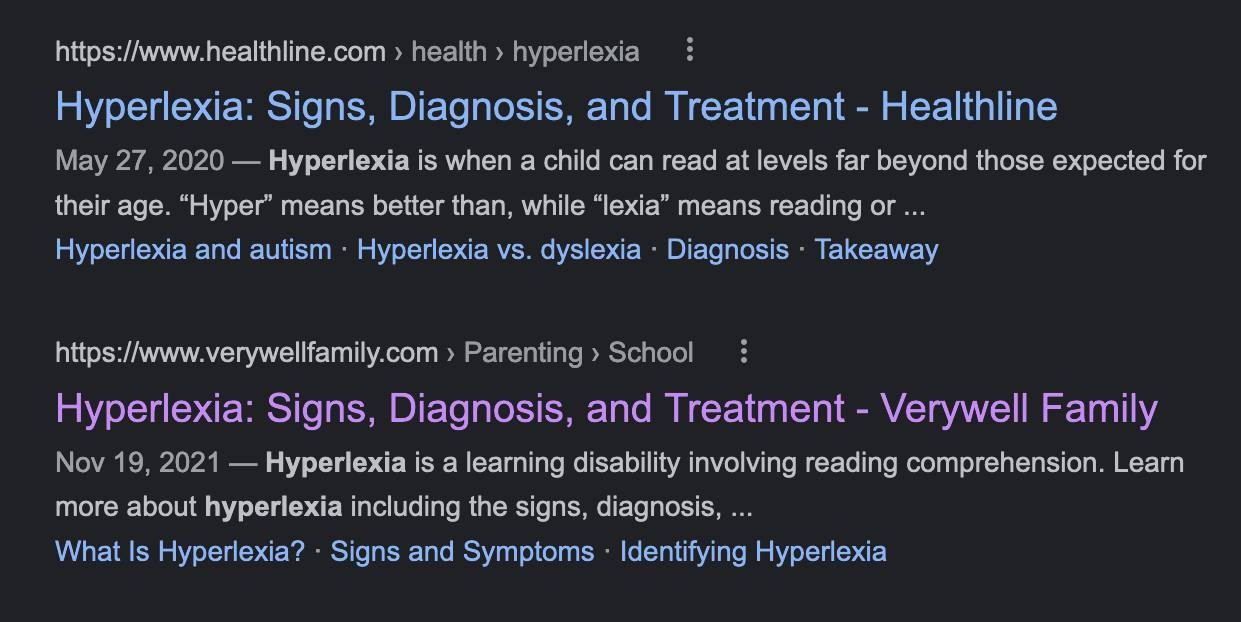This screenshot has height=622, width=1241.
Task: Click the 'May 27, 2020' date in the snippet
Action: click(x=140, y=160)
